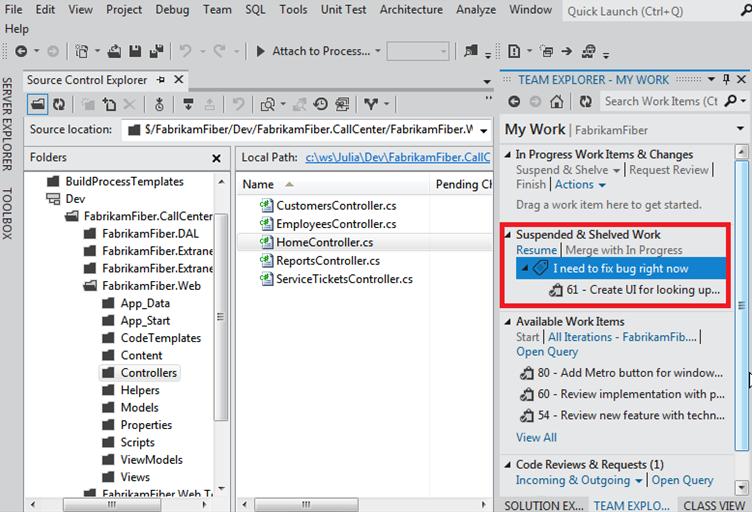The width and height of the screenshot is (752, 512).
Task: Expand the Suspend & Shelve dropdown
Action: pyautogui.click(x=616, y=170)
